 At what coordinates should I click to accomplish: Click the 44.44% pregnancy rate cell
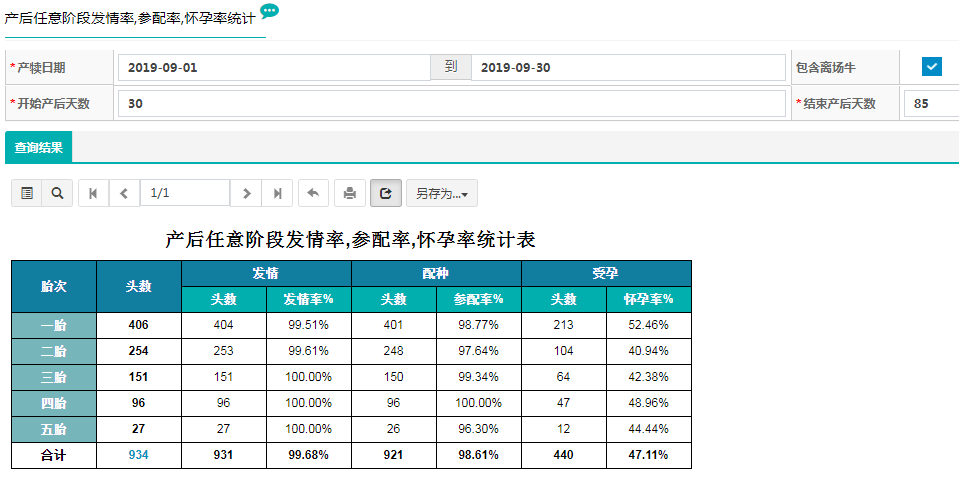point(649,429)
